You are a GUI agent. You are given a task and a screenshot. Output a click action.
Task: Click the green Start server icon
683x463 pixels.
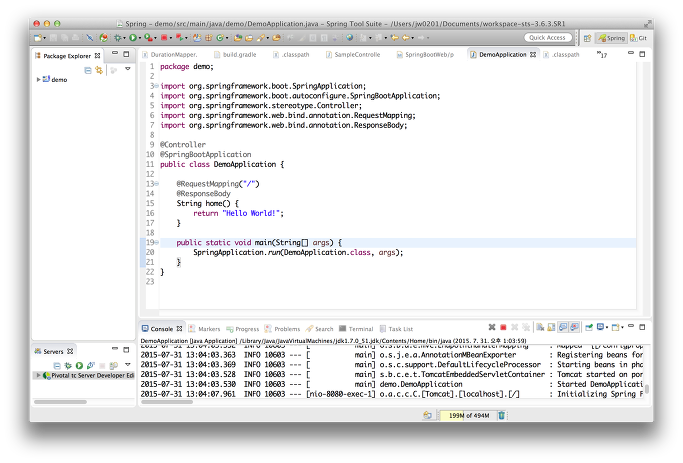(x=79, y=365)
